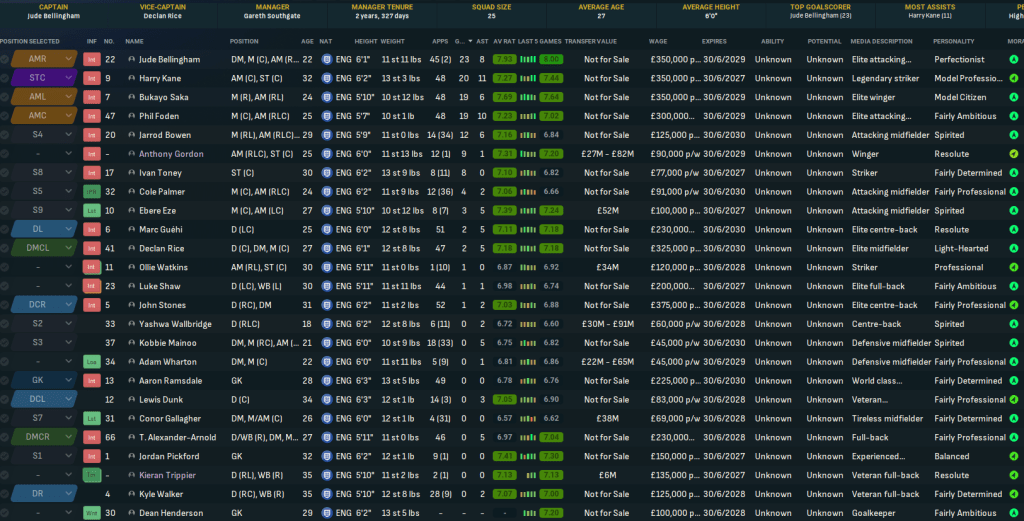Viewport: 1024px width, 521px height.
Task: Click the England badge next to Harry Kane
Action: click(327, 78)
